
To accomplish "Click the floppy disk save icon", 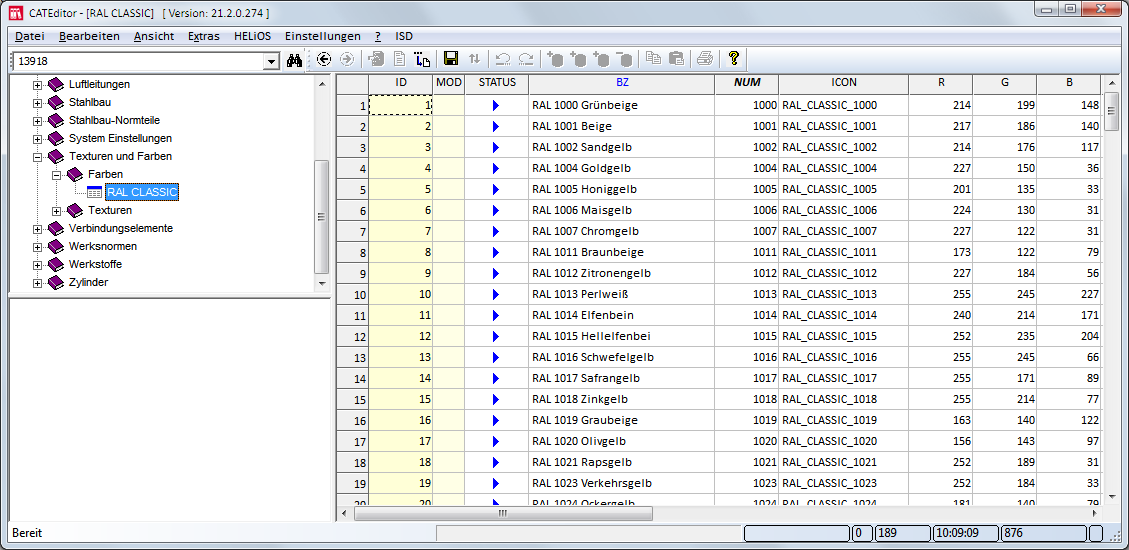I will click(x=451, y=60).
